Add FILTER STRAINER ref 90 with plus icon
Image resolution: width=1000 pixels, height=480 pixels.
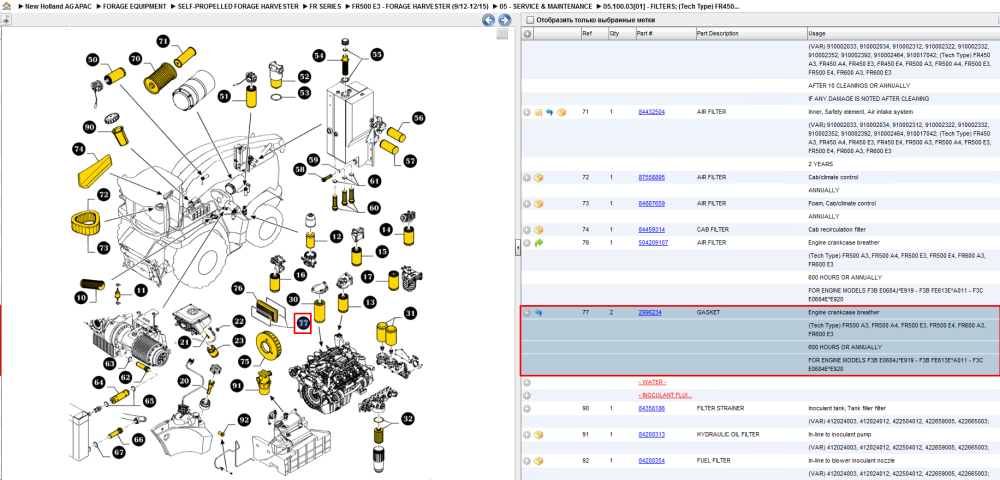[x=527, y=409]
